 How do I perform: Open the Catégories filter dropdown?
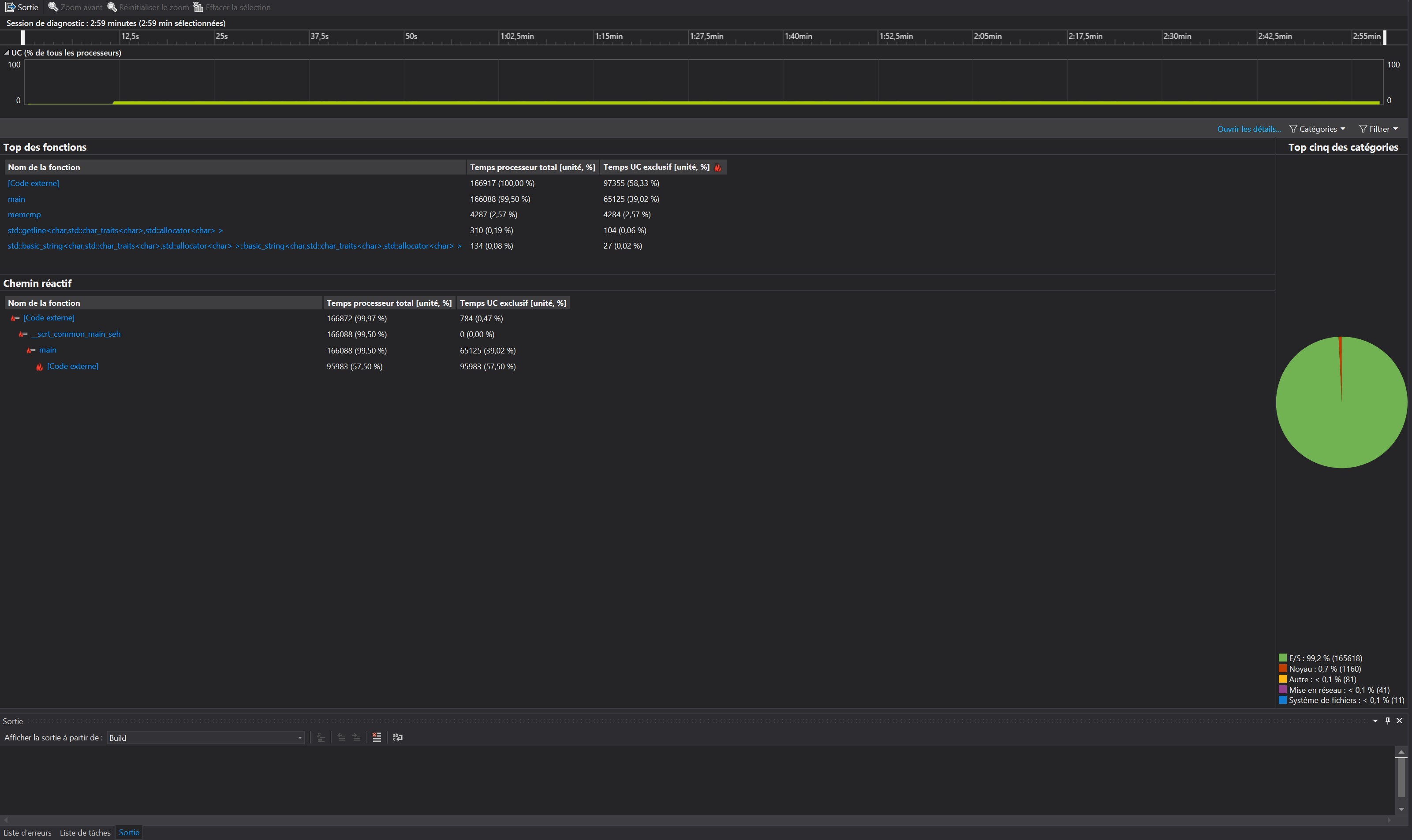pos(1317,129)
